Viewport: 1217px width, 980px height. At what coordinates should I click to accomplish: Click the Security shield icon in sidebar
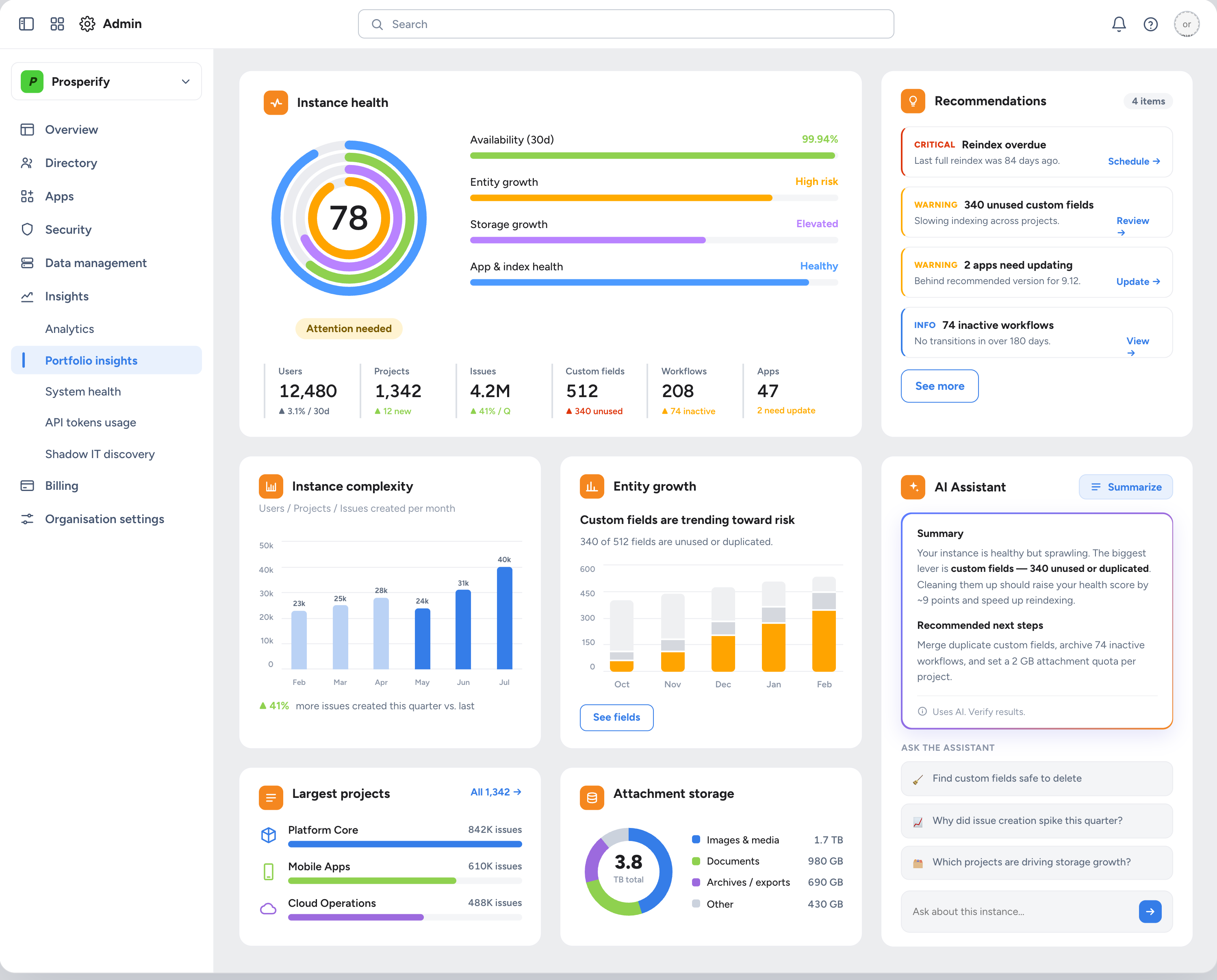point(27,229)
